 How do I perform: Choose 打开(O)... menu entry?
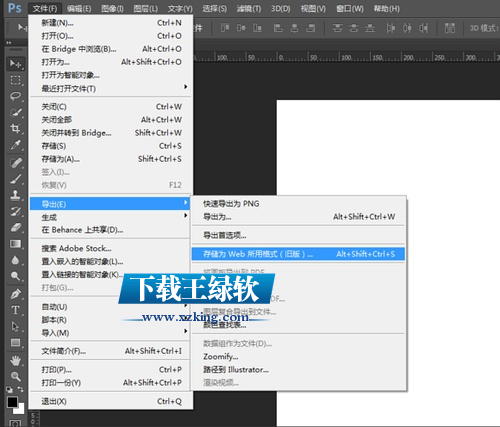pos(111,36)
